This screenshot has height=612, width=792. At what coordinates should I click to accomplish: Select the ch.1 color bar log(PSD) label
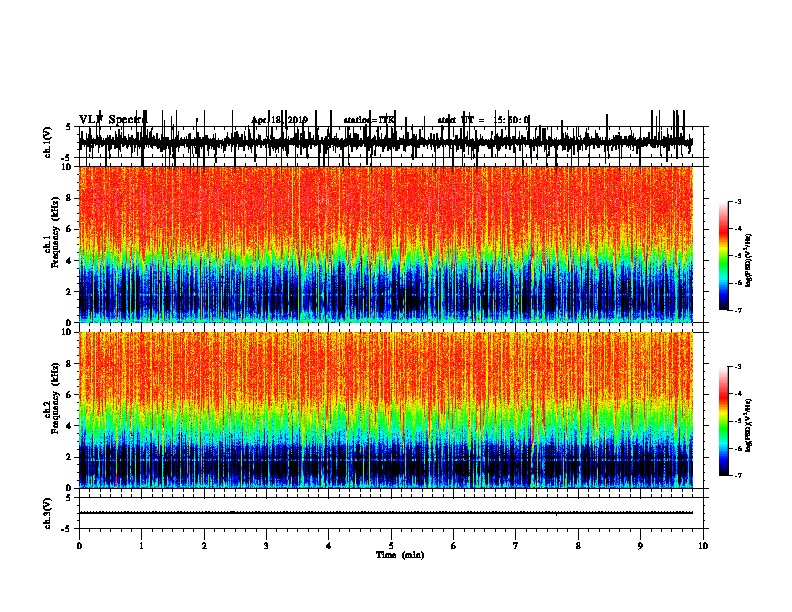pyautogui.click(x=749, y=260)
